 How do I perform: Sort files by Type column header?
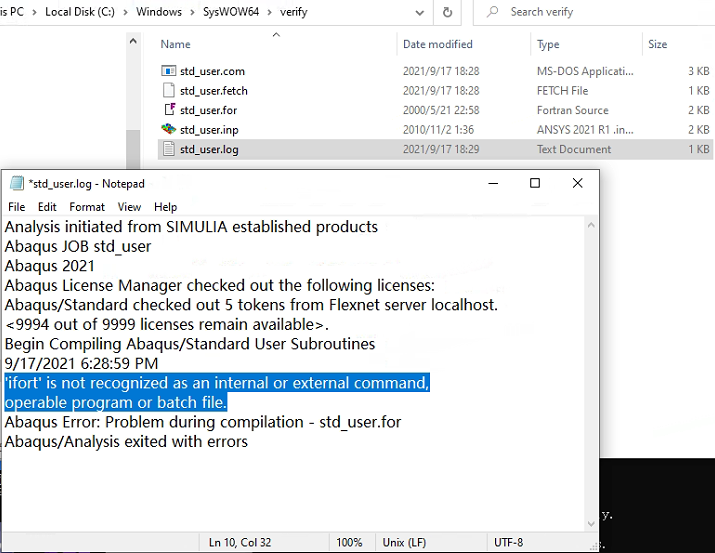pos(548,44)
